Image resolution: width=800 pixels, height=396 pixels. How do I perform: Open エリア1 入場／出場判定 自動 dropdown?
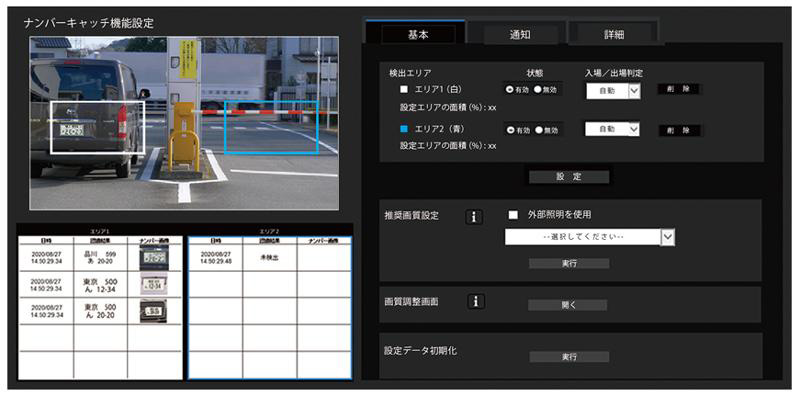coord(613,91)
